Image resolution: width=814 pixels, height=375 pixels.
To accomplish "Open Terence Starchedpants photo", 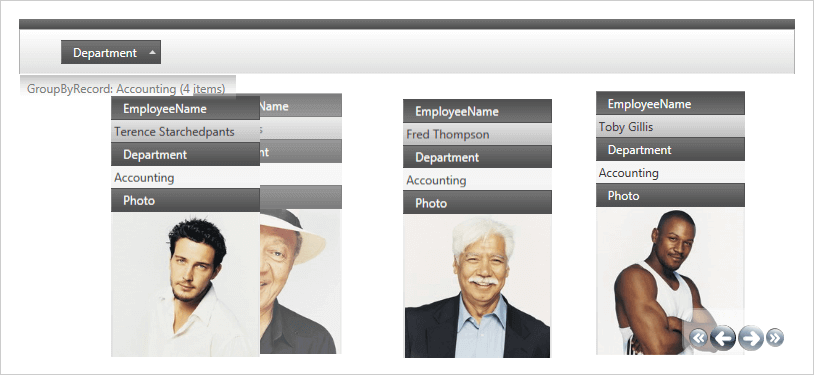I will click(x=185, y=284).
